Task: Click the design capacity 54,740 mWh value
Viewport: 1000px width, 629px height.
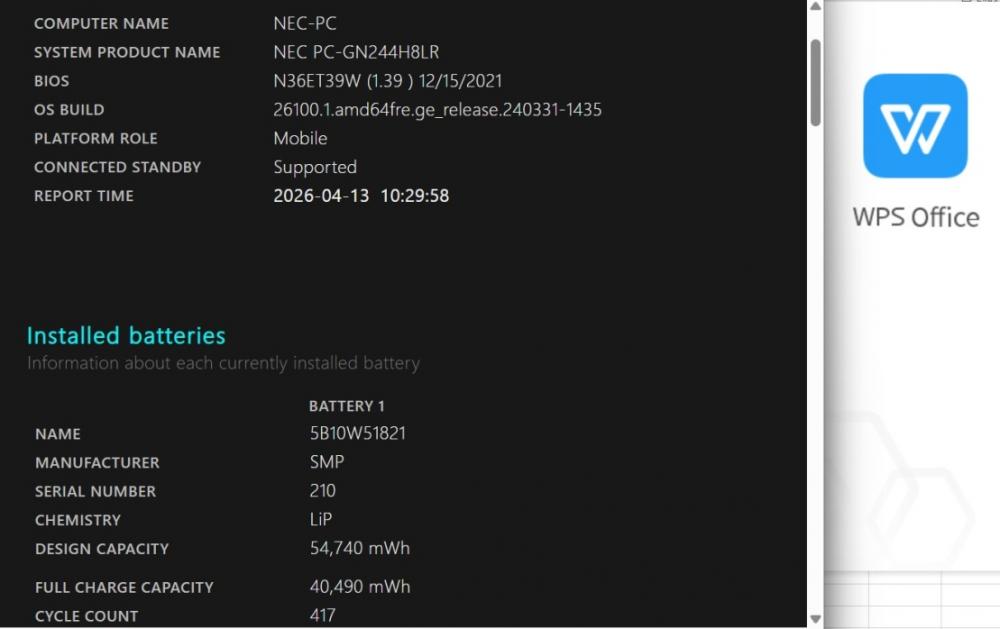Action: (359, 548)
